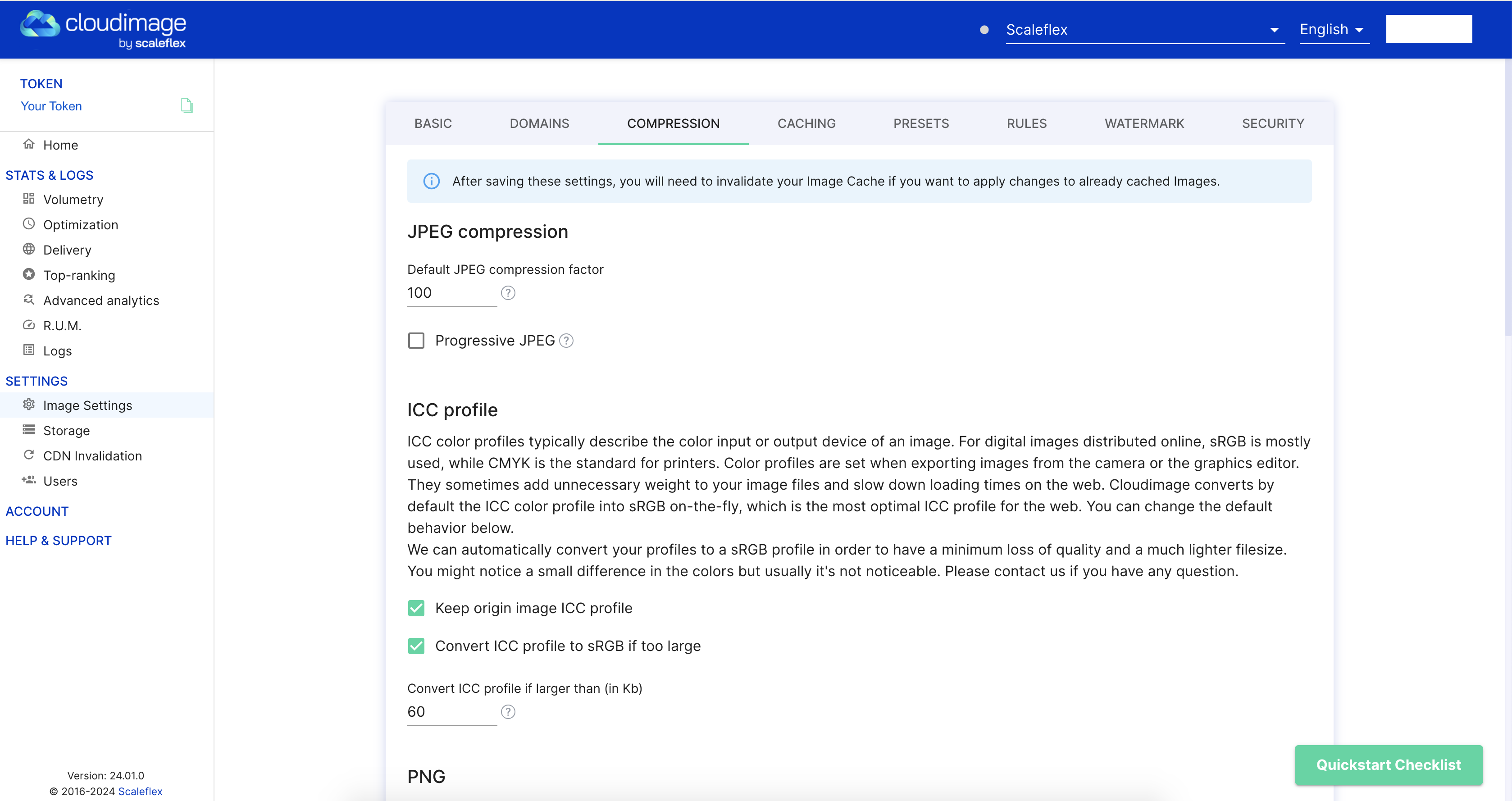
Task: Open the Scaleflex project dropdown
Action: click(x=1144, y=30)
